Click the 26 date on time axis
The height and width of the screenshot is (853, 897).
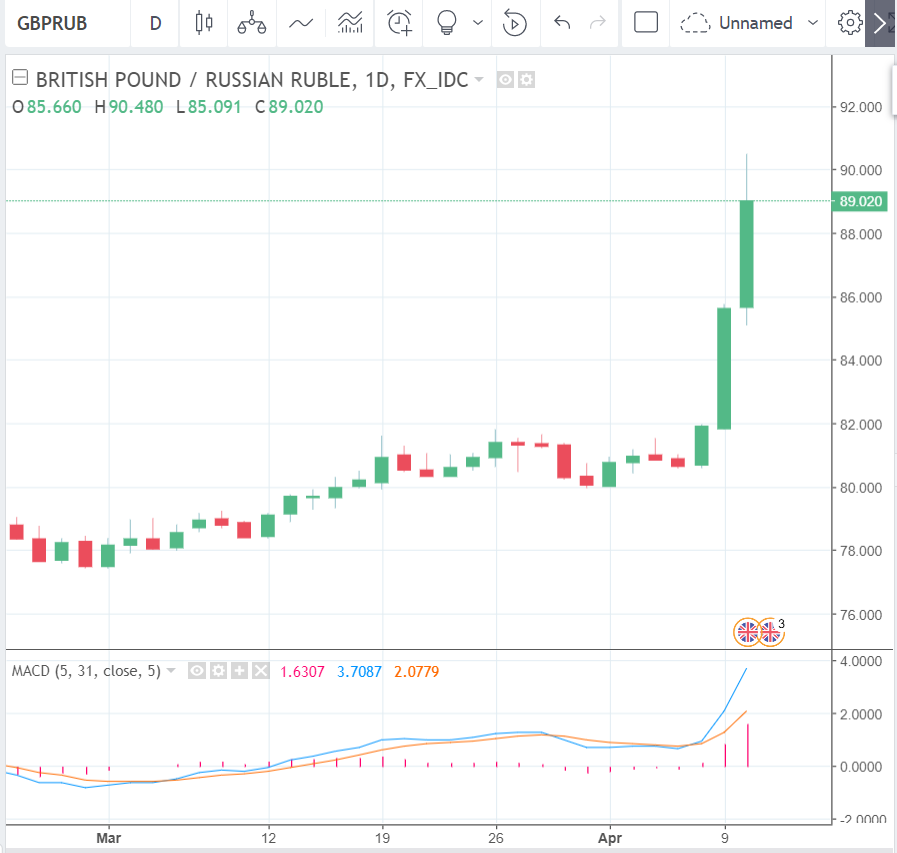click(496, 838)
